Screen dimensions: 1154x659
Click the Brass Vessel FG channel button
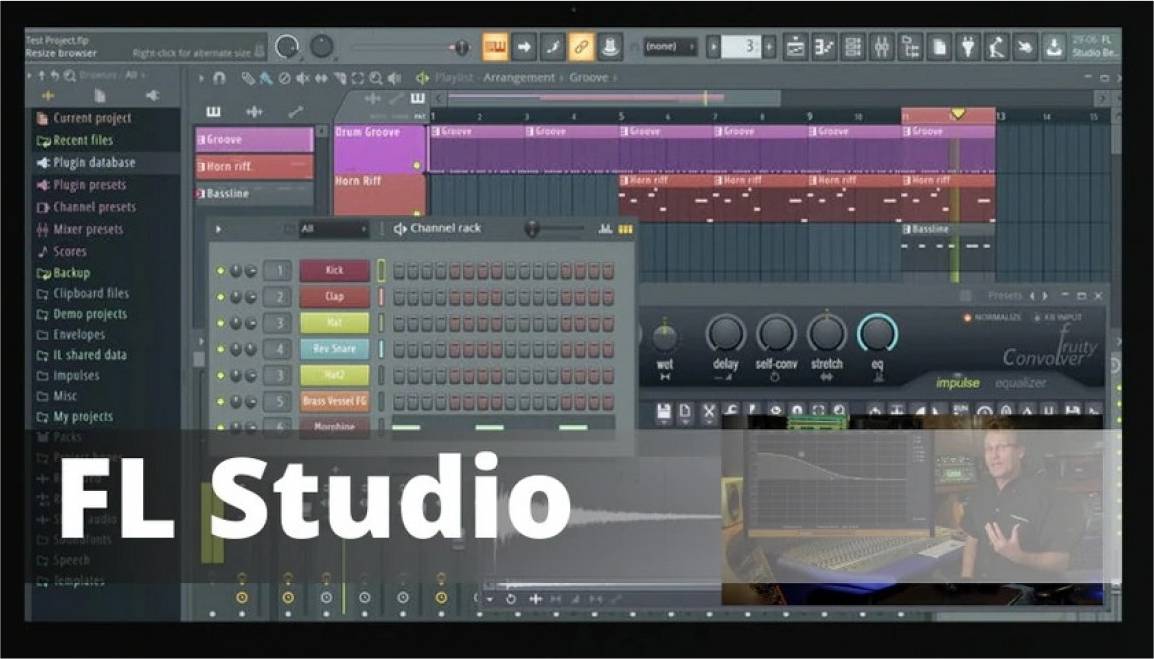click(334, 401)
